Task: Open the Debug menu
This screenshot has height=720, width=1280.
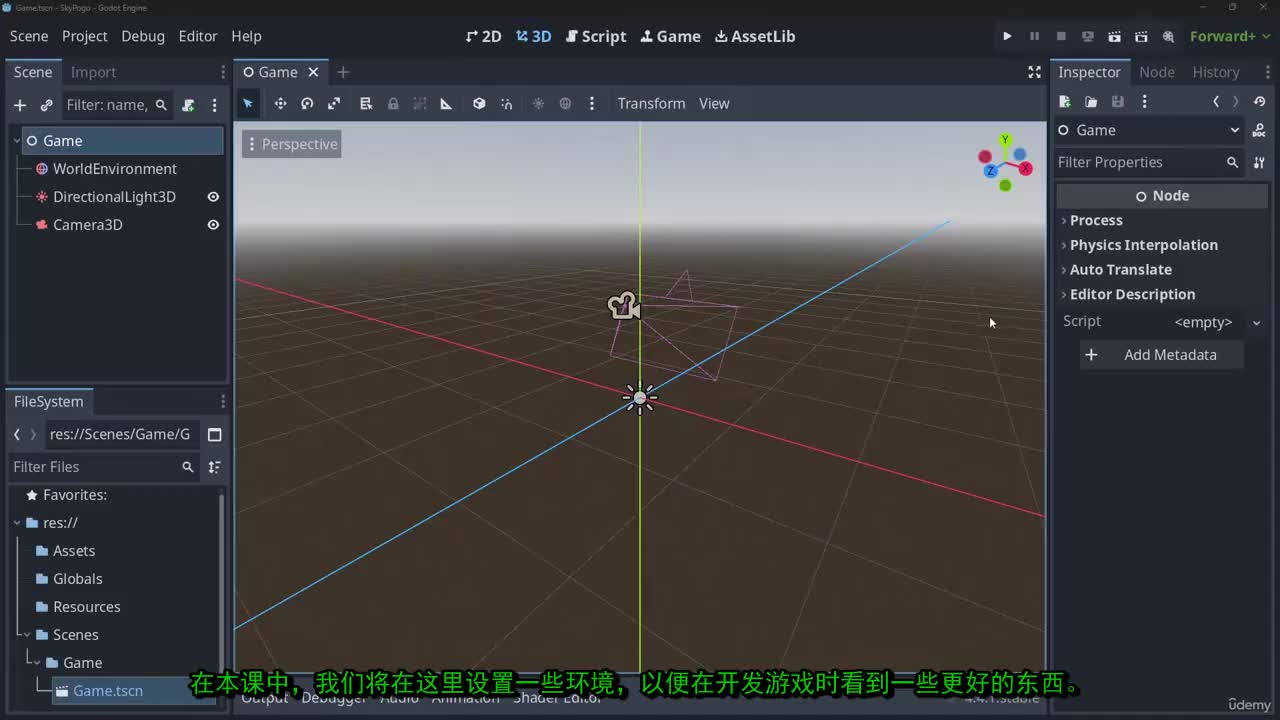Action: (x=143, y=36)
